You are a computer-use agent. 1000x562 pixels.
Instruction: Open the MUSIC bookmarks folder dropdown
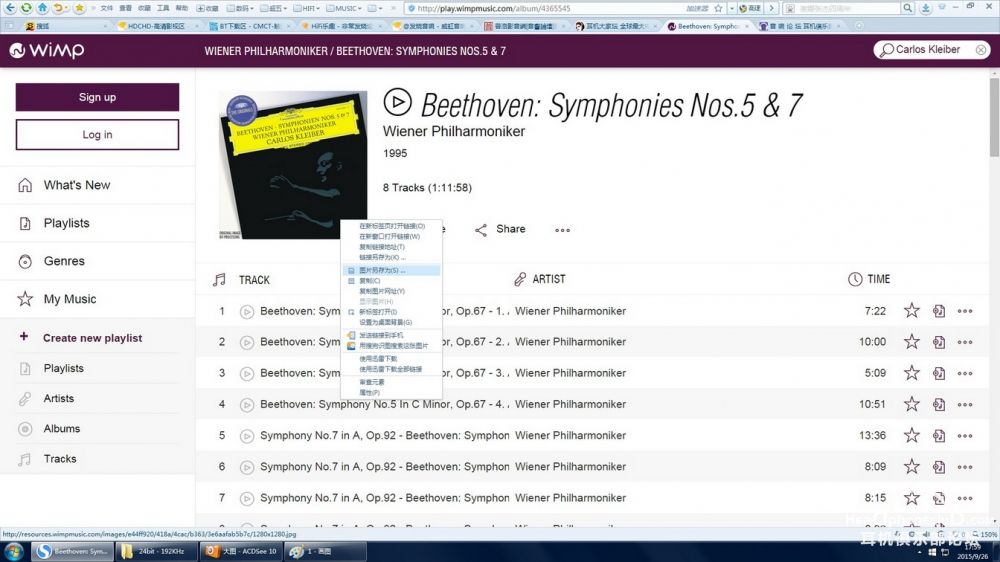point(344,8)
